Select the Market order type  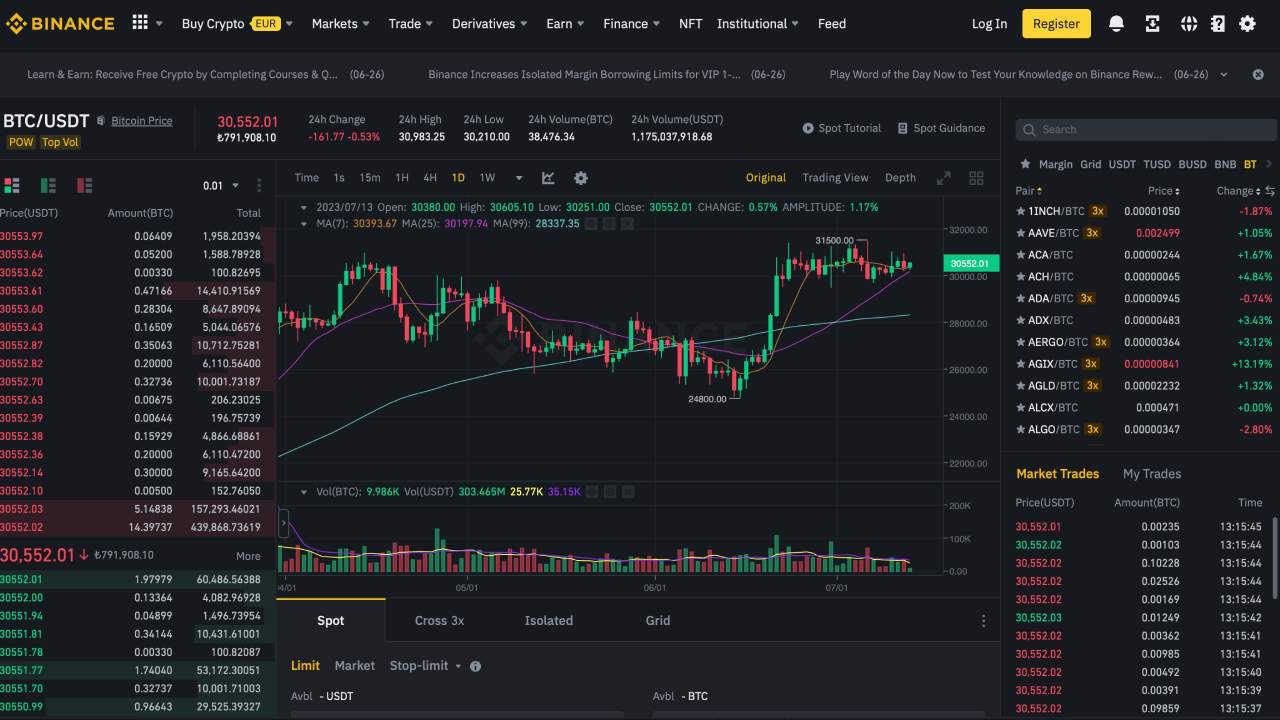click(355, 666)
